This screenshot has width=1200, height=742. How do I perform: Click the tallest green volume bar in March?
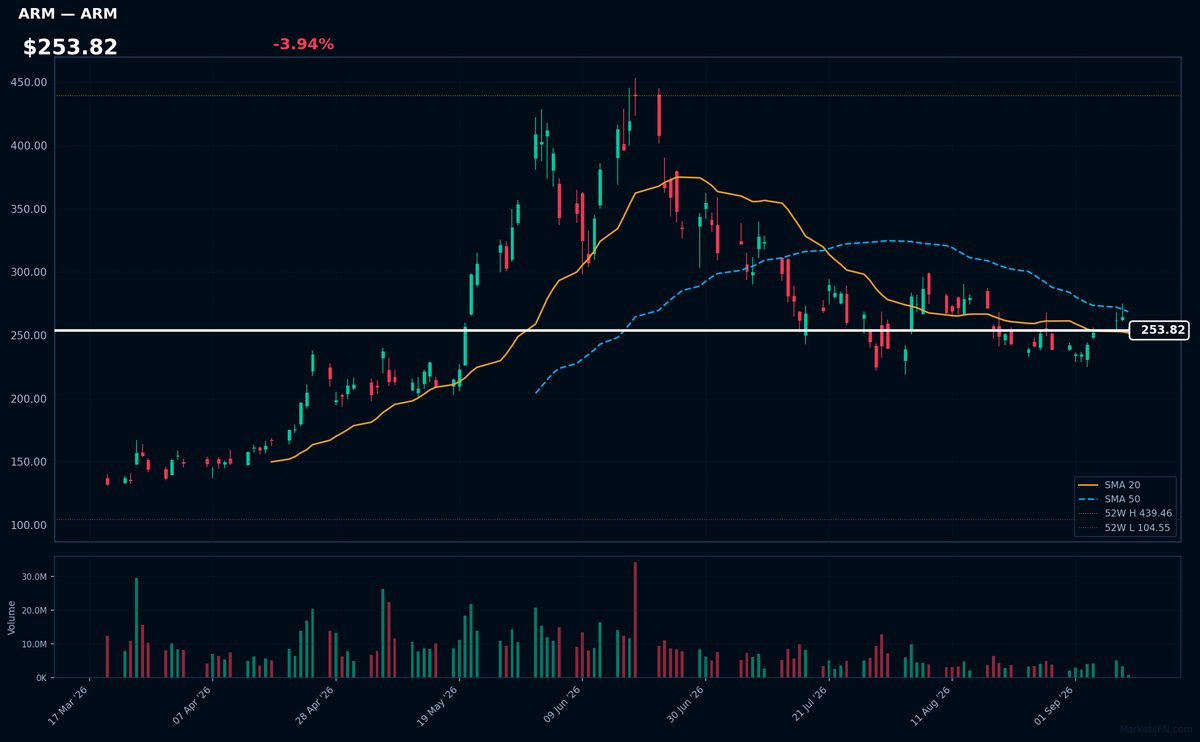click(137, 628)
